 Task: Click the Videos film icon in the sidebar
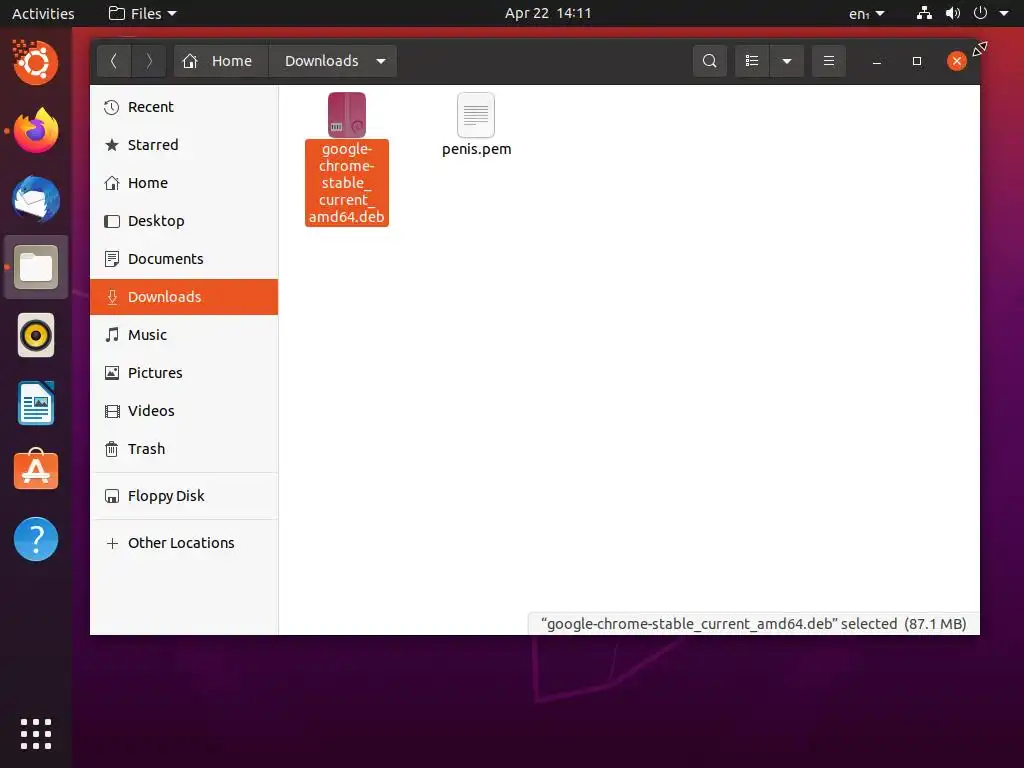[112, 411]
